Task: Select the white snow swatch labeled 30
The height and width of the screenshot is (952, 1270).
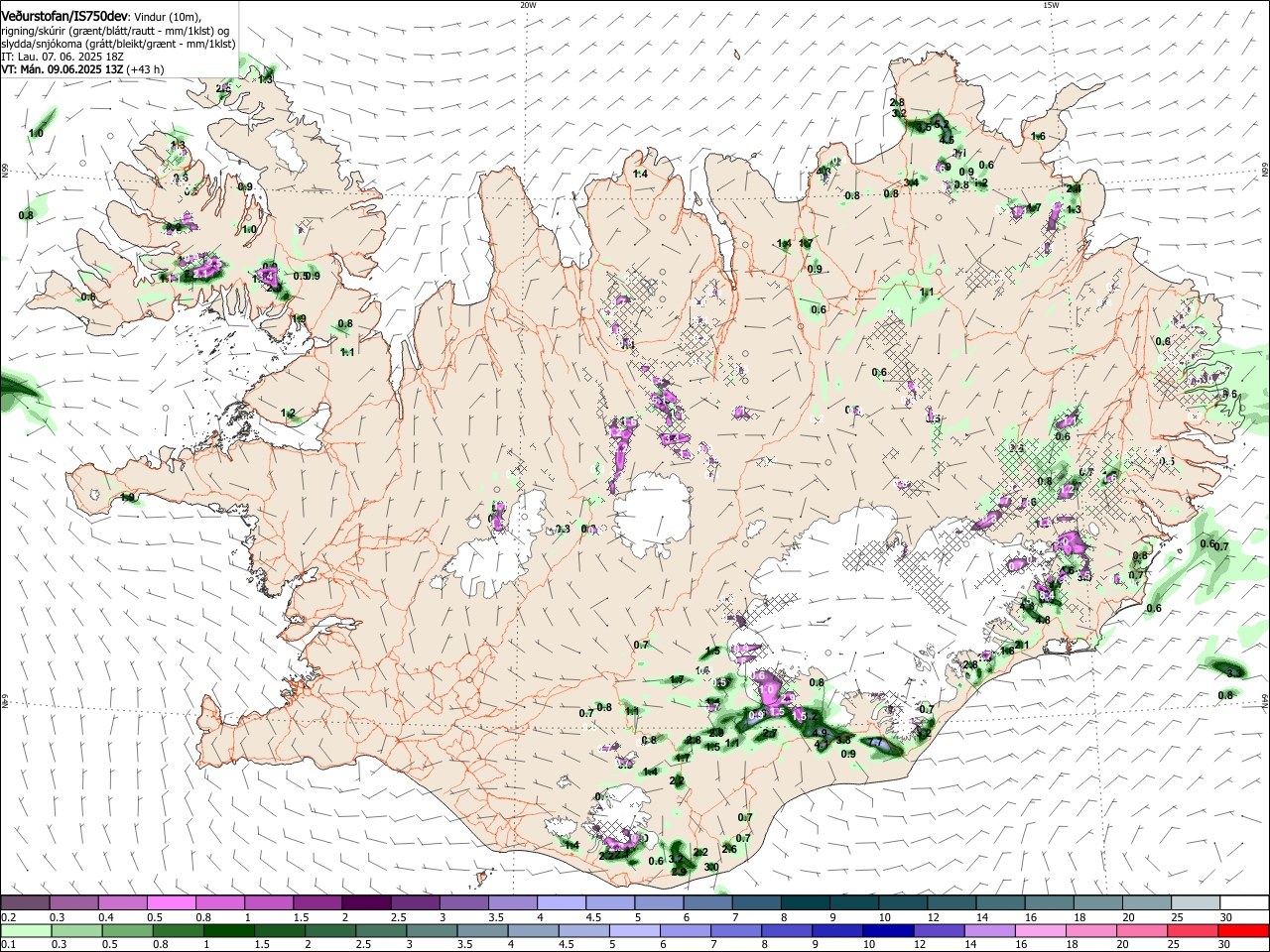Action: pyautogui.click(x=1244, y=902)
